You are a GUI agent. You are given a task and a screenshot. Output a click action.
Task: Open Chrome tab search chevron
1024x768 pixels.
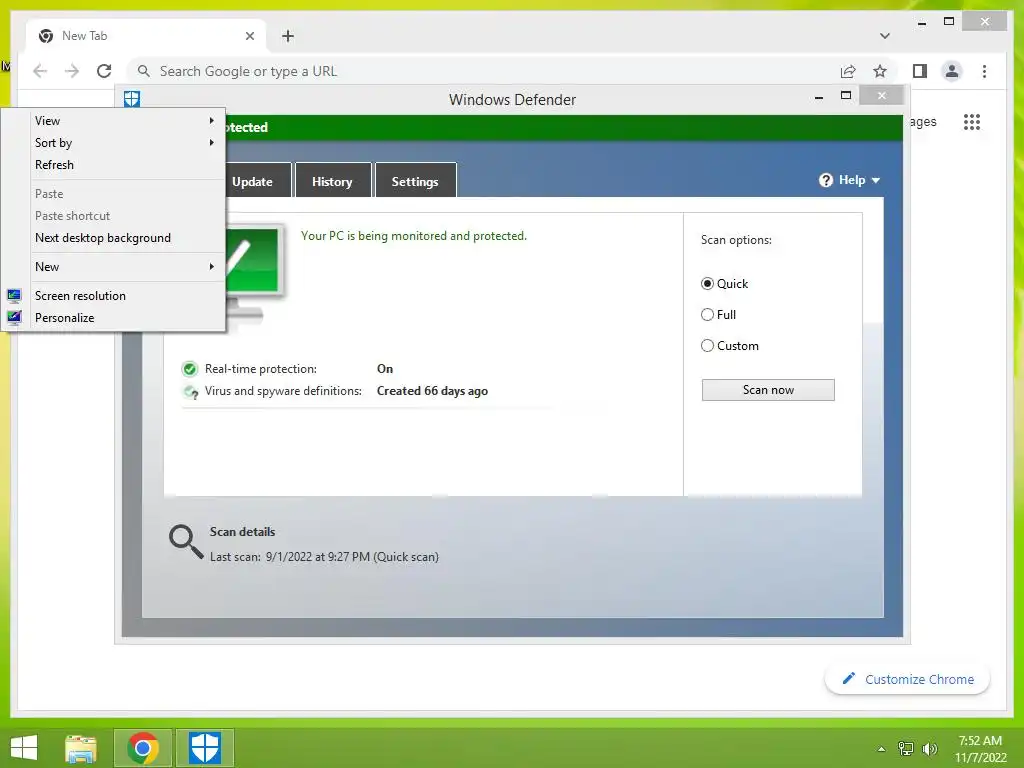point(884,36)
